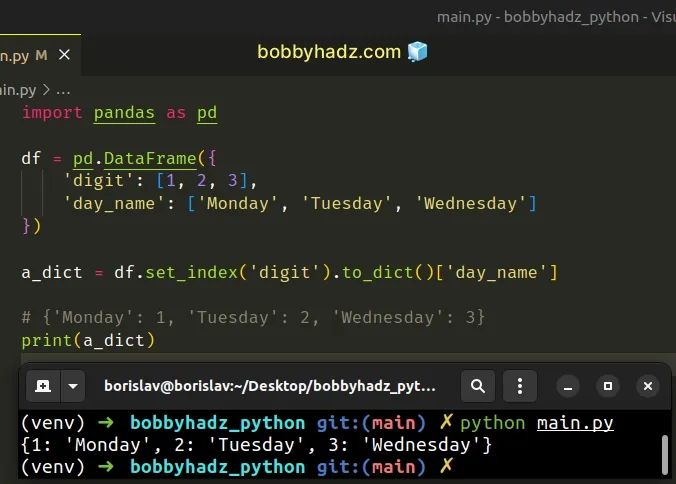
Task: Click 'a_dict' variable assignment
Action: pyautogui.click(x=52, y=272)
